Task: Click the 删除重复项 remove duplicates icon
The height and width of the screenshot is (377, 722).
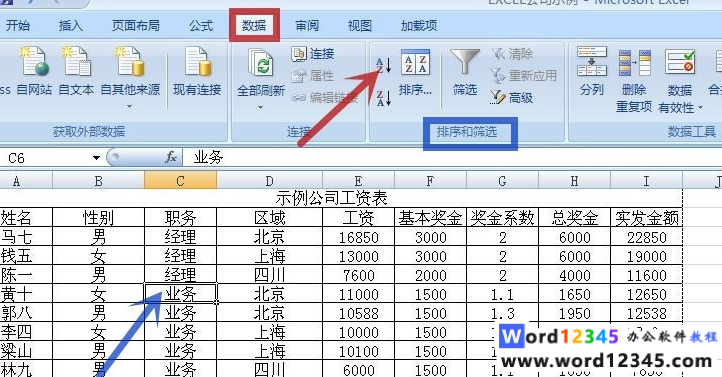Action: 634,80
